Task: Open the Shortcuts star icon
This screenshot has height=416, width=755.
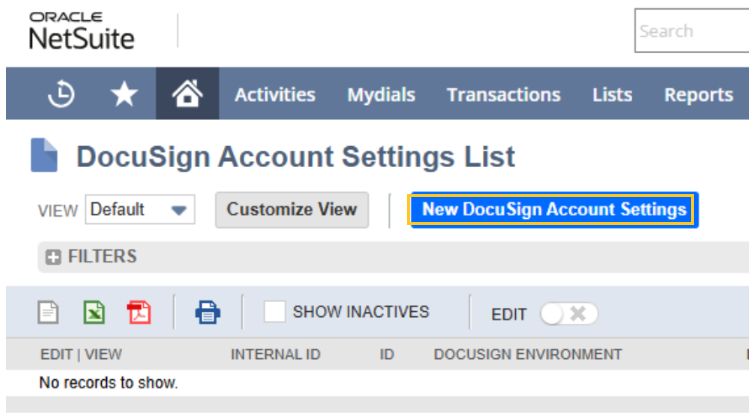Action: click(124, 94)
